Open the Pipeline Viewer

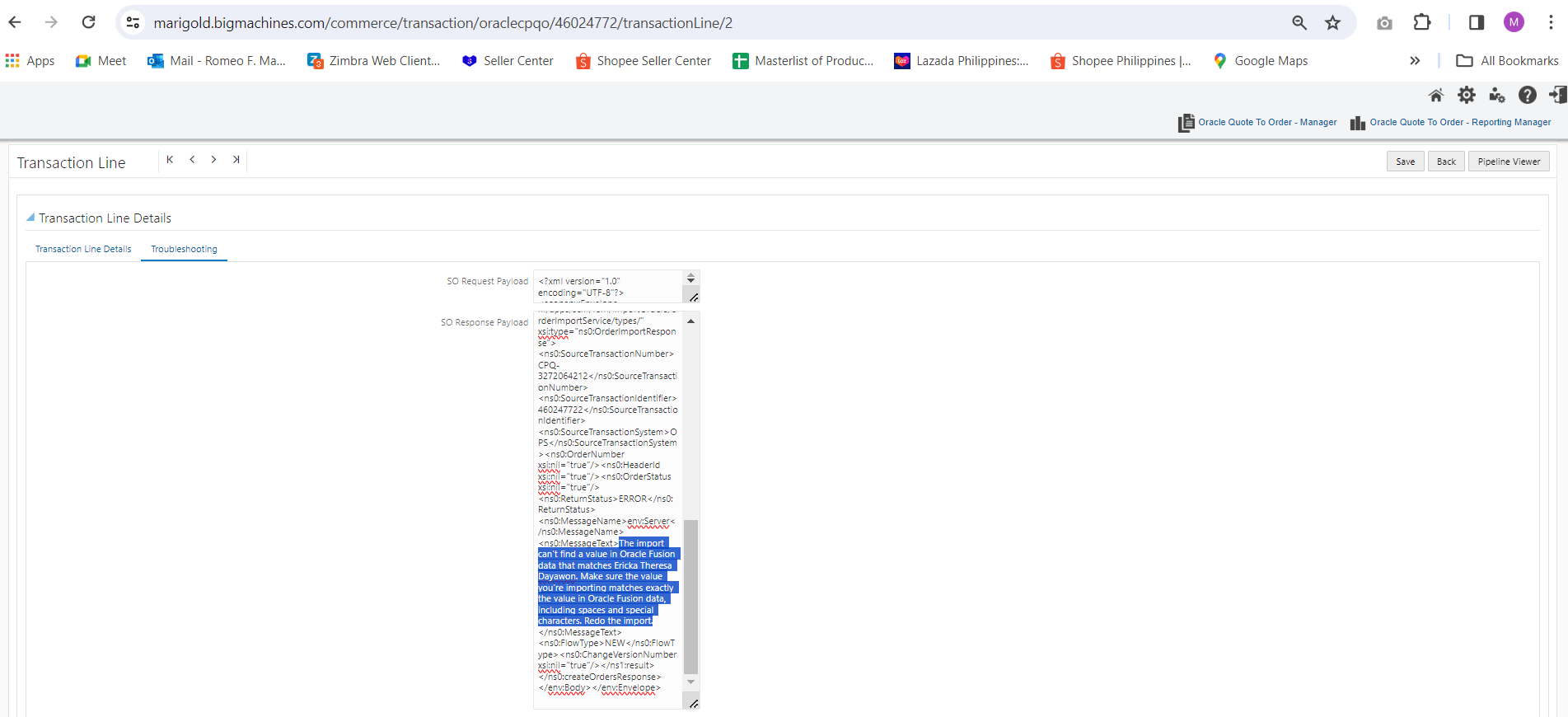[1509, 162]
